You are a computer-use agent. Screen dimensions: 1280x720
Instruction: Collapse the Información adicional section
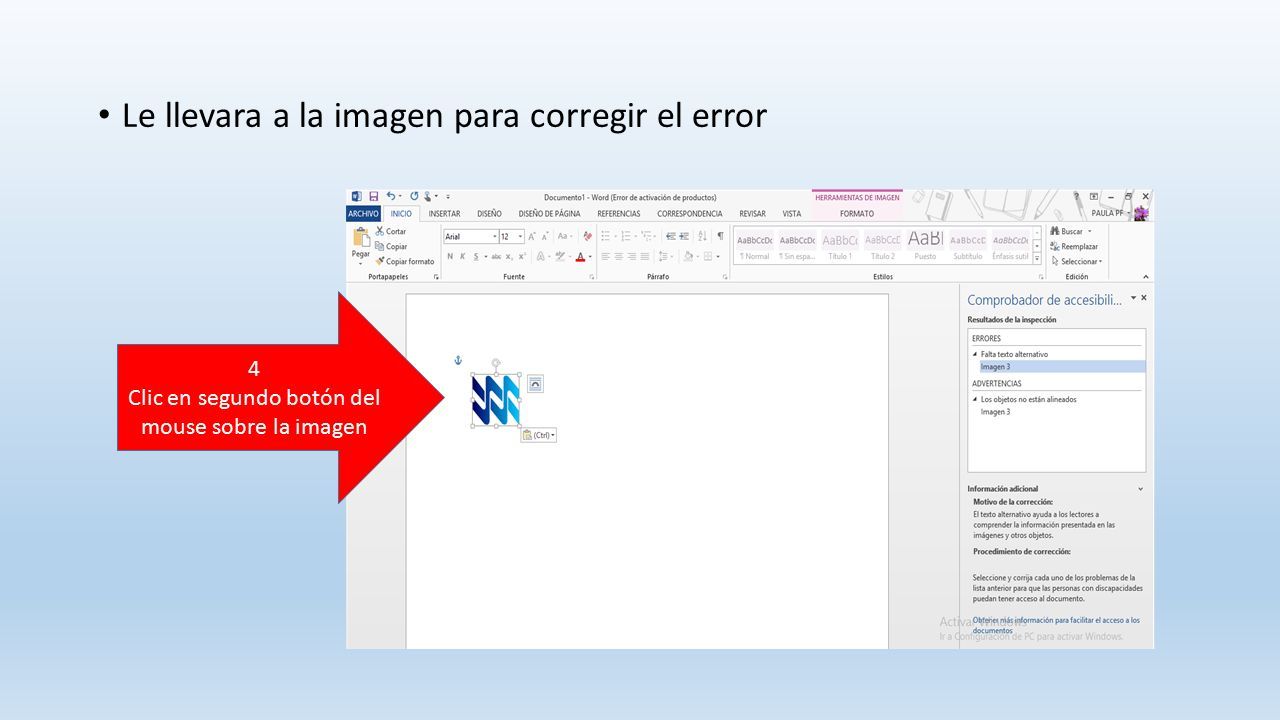(x=1141, y=489)
